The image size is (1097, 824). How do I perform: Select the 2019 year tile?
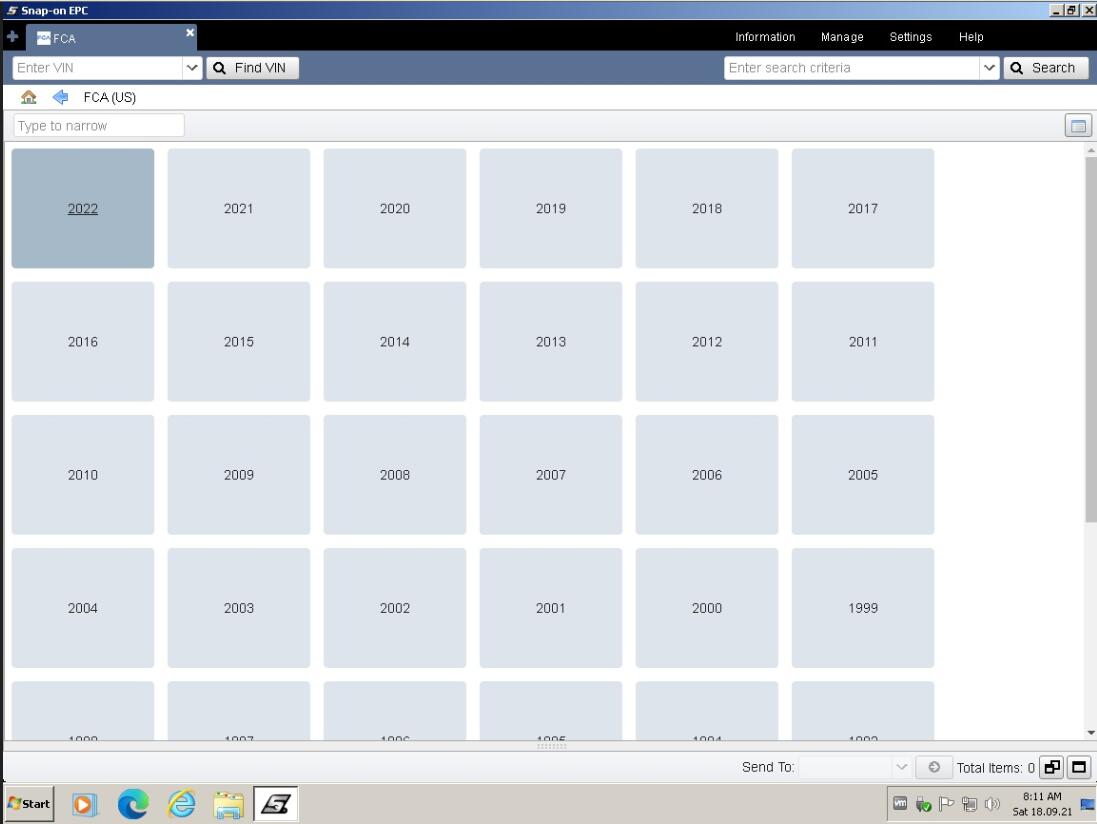tap(551, 208)
